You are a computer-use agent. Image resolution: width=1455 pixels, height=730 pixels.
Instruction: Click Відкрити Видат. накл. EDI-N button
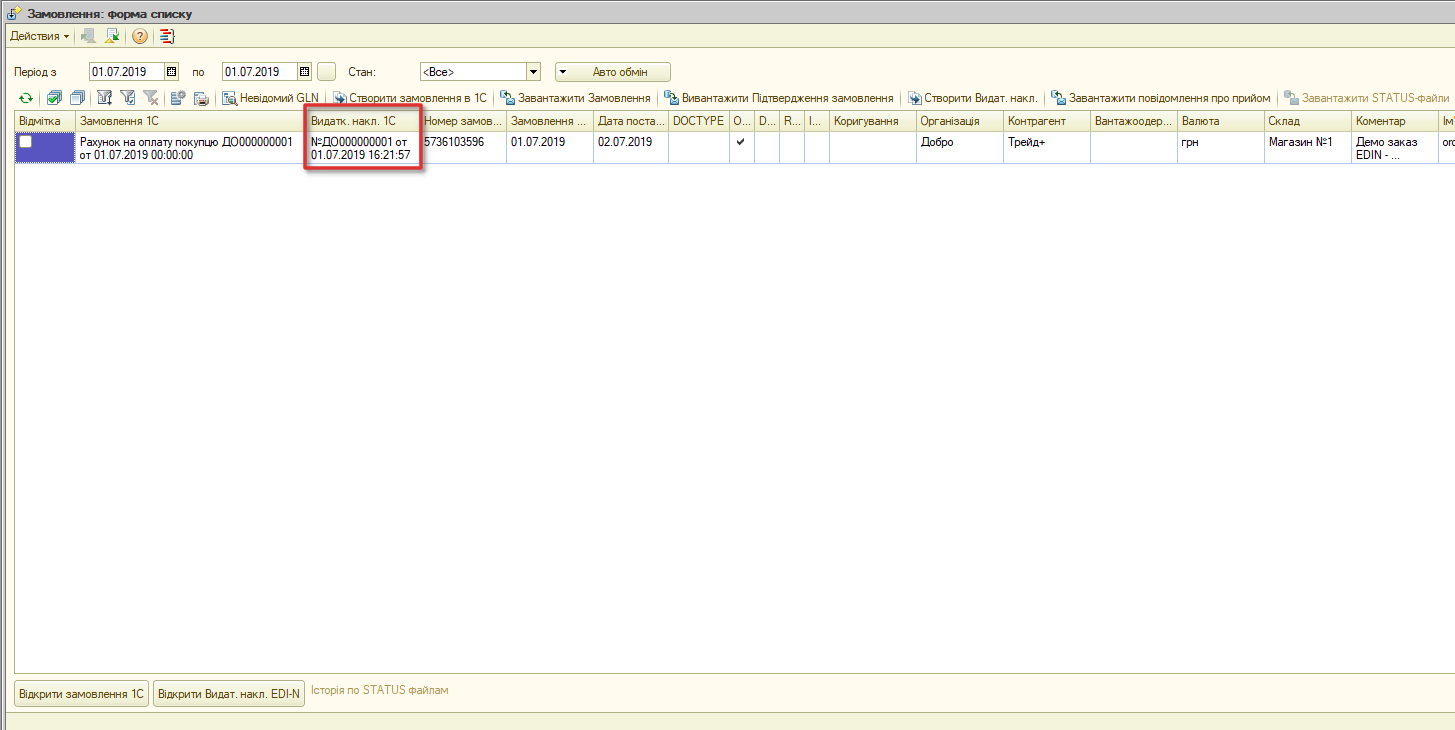229,693
